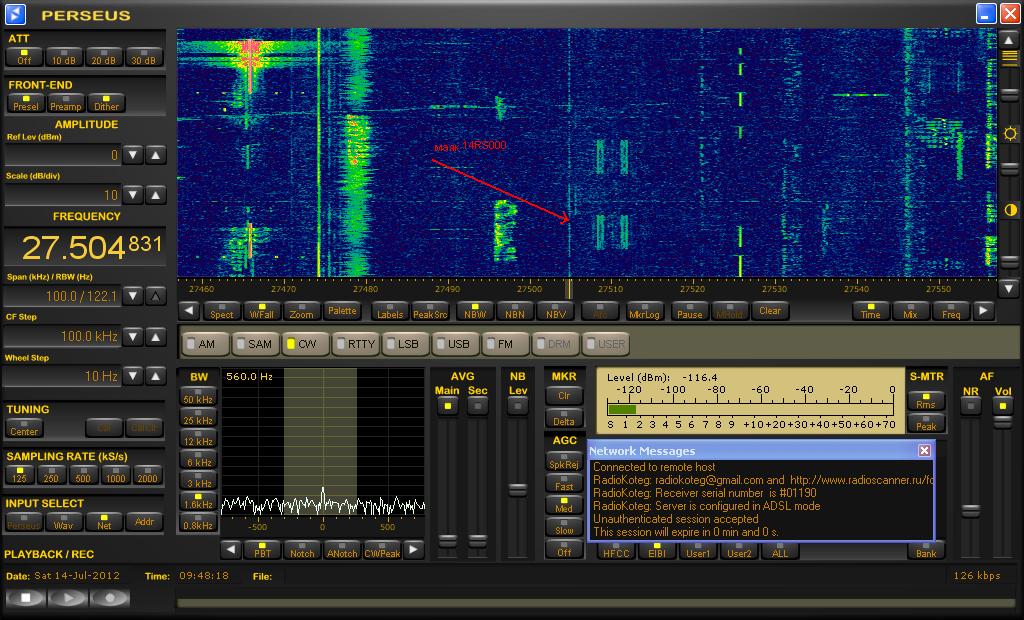
Task: Toggle the Dither option
Action: click(x=106, y=103)
